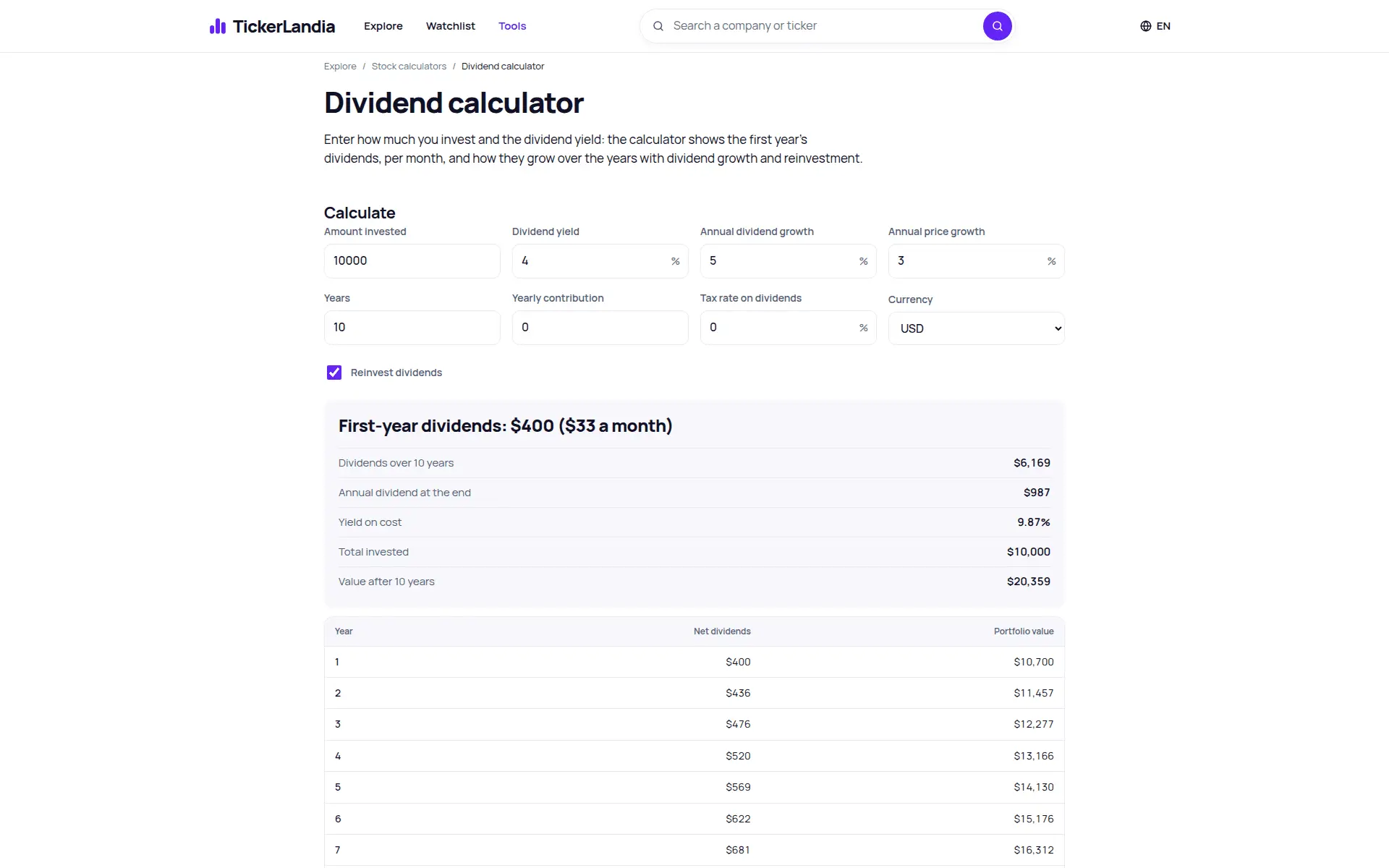Image resolution: width=1389 pixels, height=868 pixels.
Task: Open the Watchlist menu item
Action: [451, 26]
